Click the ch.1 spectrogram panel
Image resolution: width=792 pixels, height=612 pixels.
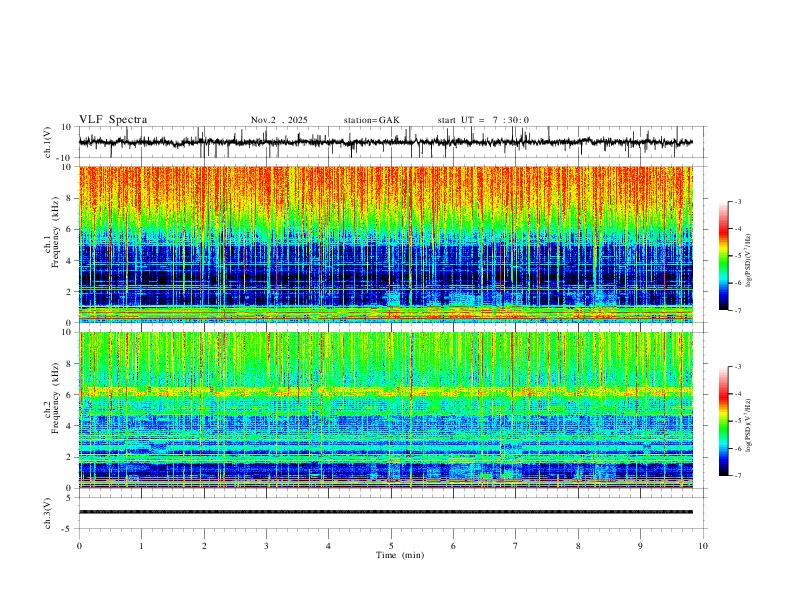coord(385,244)
